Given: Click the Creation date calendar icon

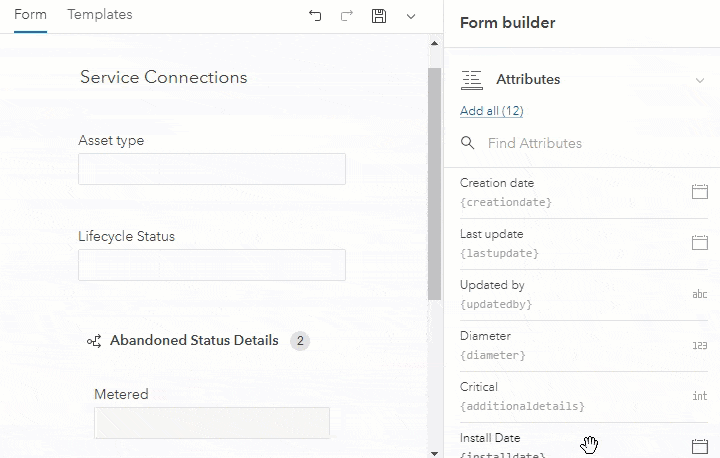Looking at the screenshot, I should [x=700, y=192].
